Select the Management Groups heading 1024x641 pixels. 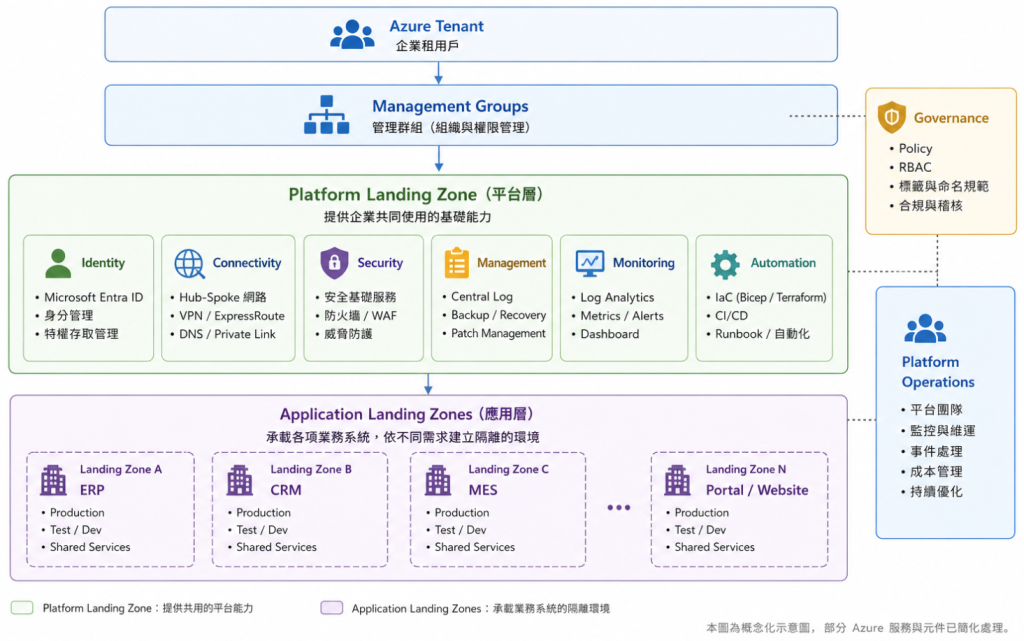pos(450,106)
